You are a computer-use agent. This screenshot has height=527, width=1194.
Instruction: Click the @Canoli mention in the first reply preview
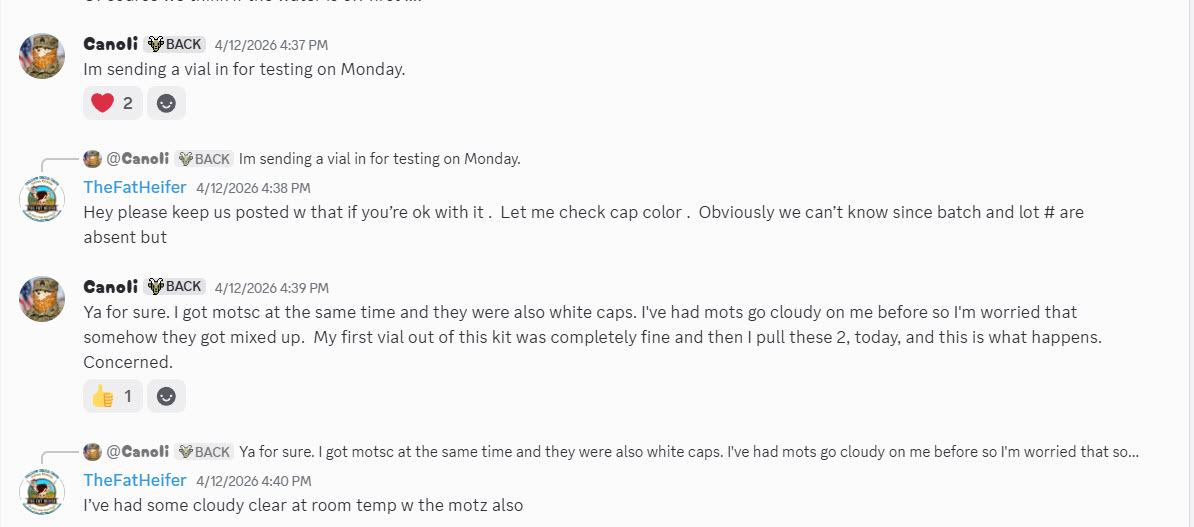[x=137, y=159]
